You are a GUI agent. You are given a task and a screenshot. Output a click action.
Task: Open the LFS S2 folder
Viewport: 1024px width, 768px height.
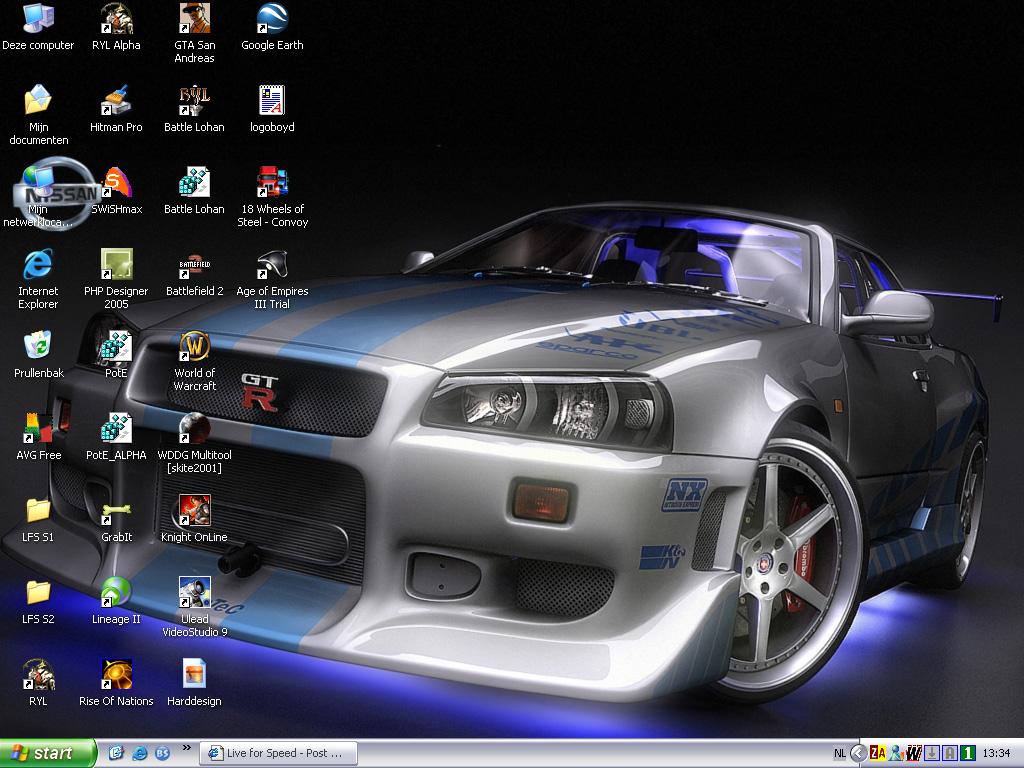pos(38,601)
